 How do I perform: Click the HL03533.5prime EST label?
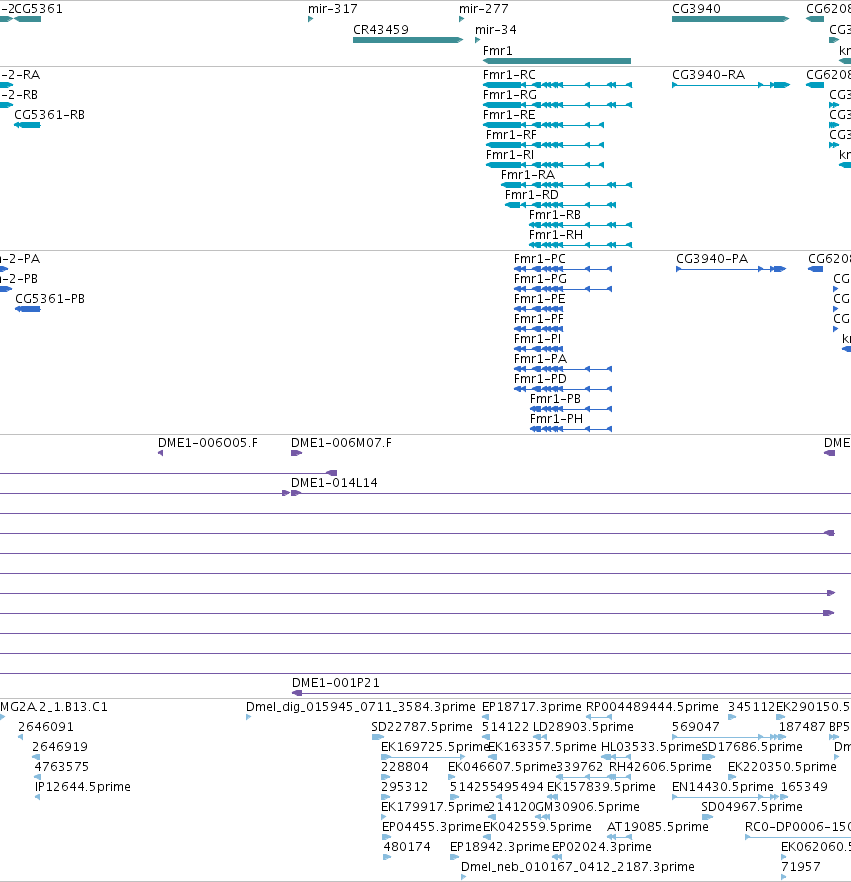[x=651, y=746]
